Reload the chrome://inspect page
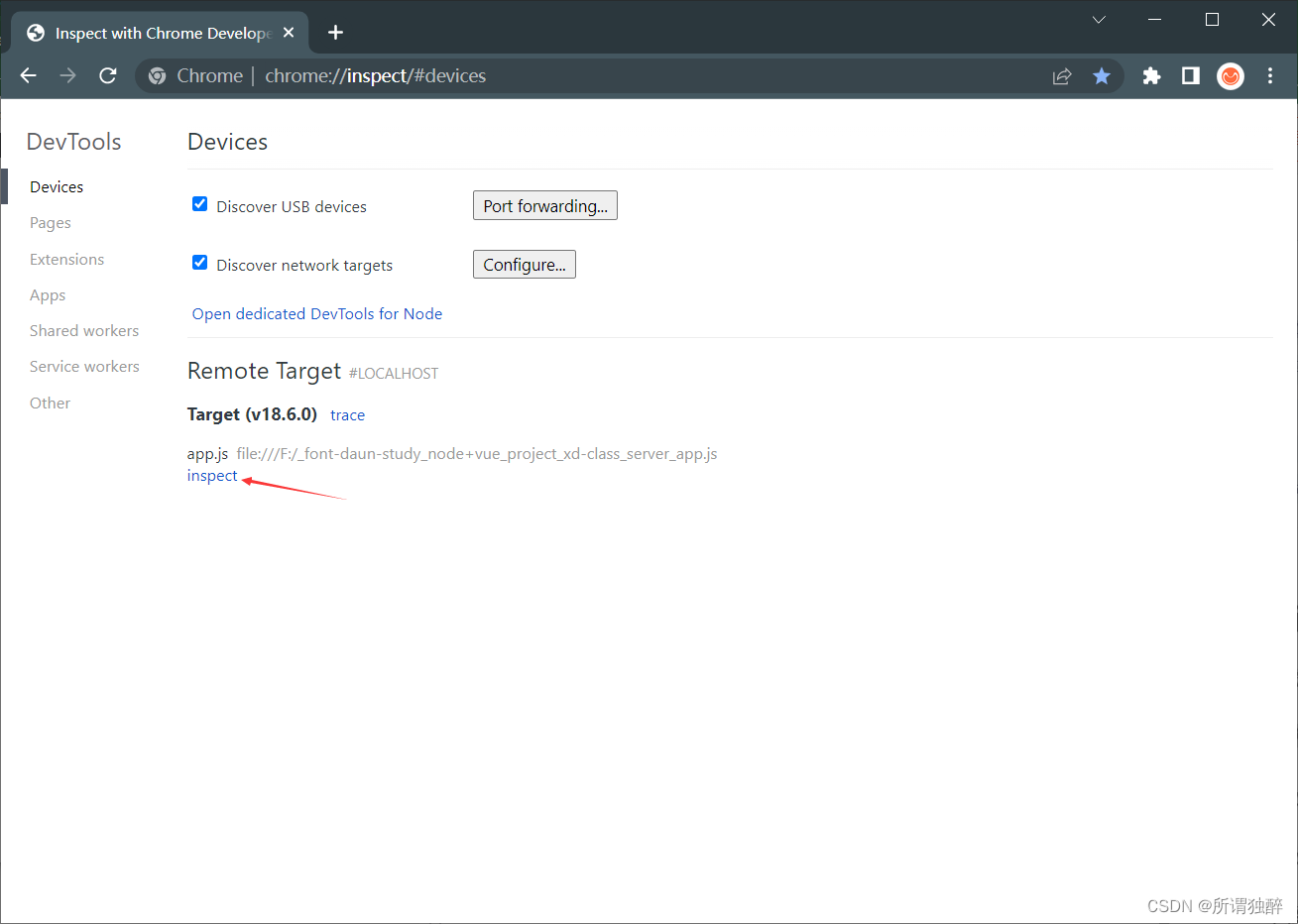This screenshot has height=924, width=1298. pyautogui.click(x=108, y=75)
